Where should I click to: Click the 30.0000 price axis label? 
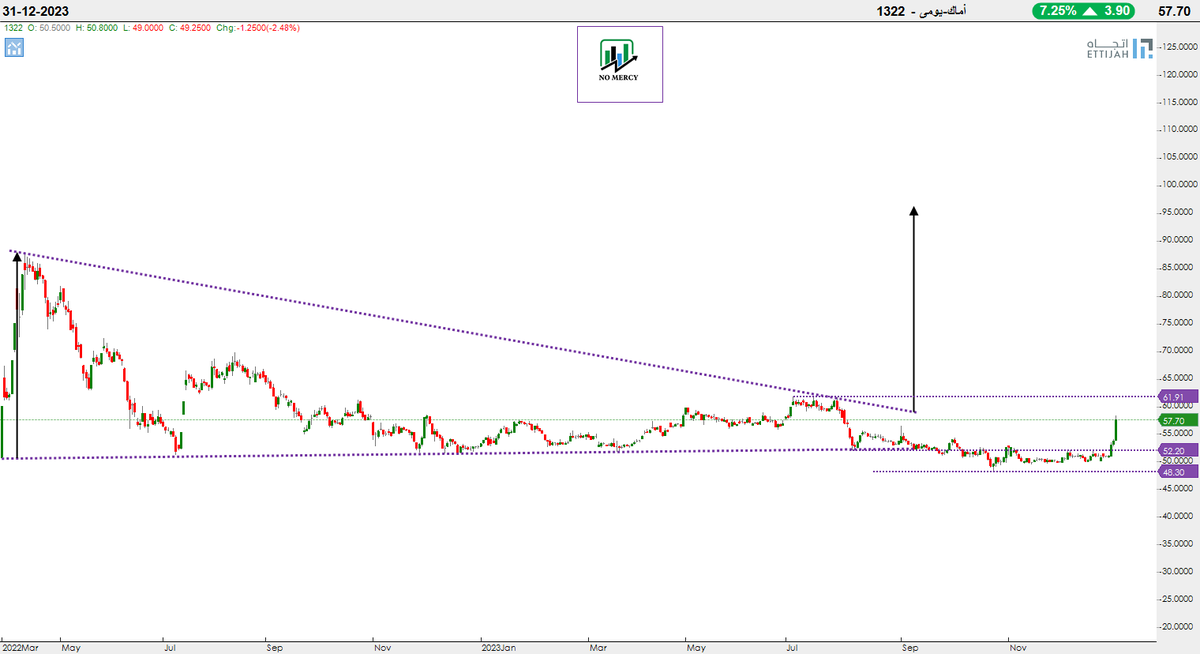[1179, 572]
